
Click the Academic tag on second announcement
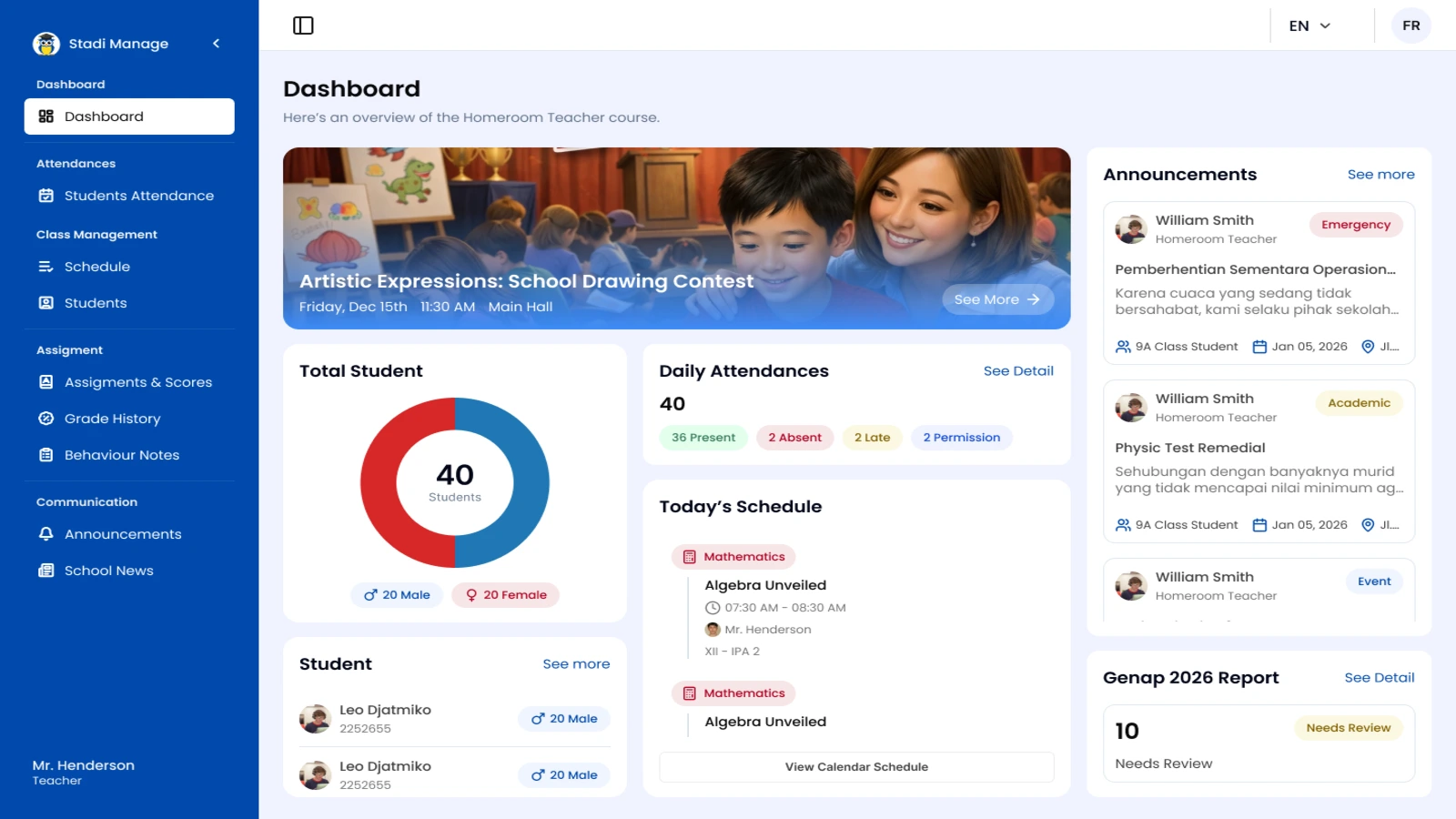(1359, 403)
